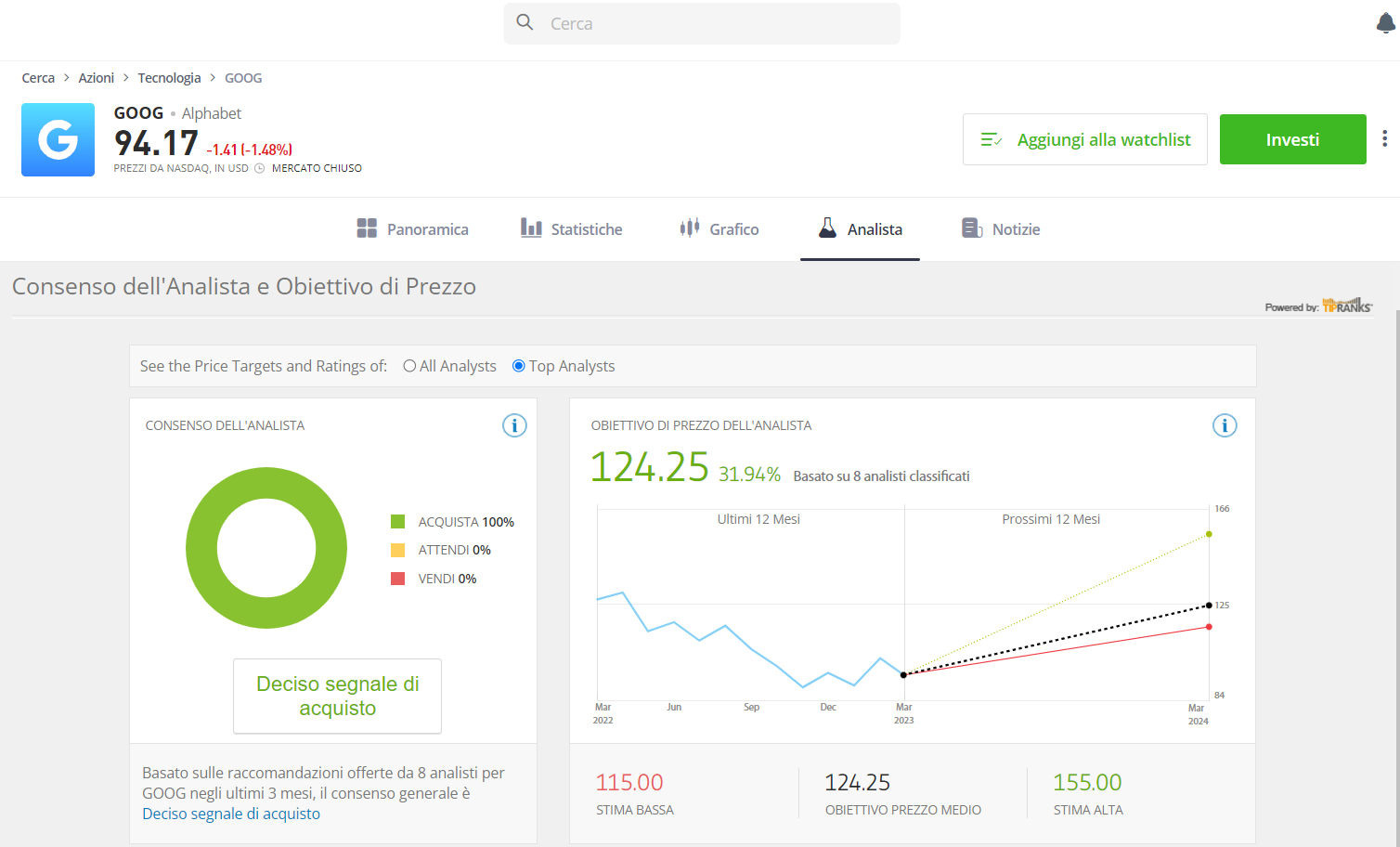Click the Deciso segnale di acquisto box
1400x847 pixels.
337,696
